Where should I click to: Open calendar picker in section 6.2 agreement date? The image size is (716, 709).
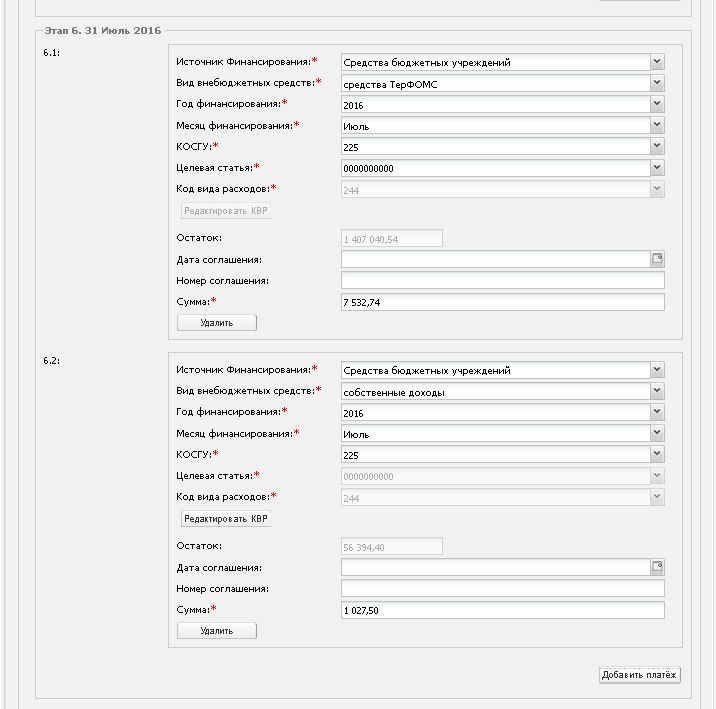point(657,567)
